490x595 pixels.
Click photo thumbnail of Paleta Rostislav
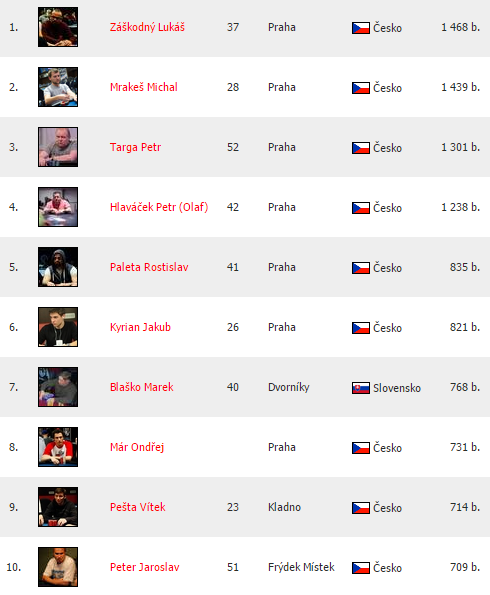pos(58,267)
